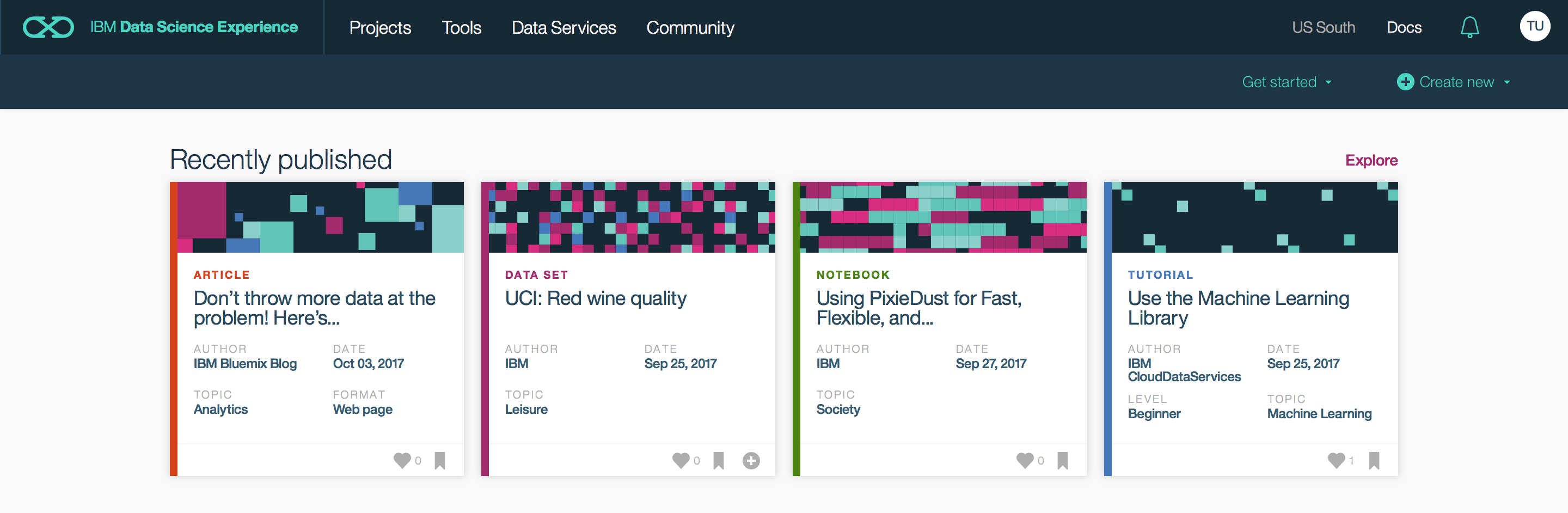Click the IBM Data Science Experience title
This screenshot has height=513, width=1568.
194,27
